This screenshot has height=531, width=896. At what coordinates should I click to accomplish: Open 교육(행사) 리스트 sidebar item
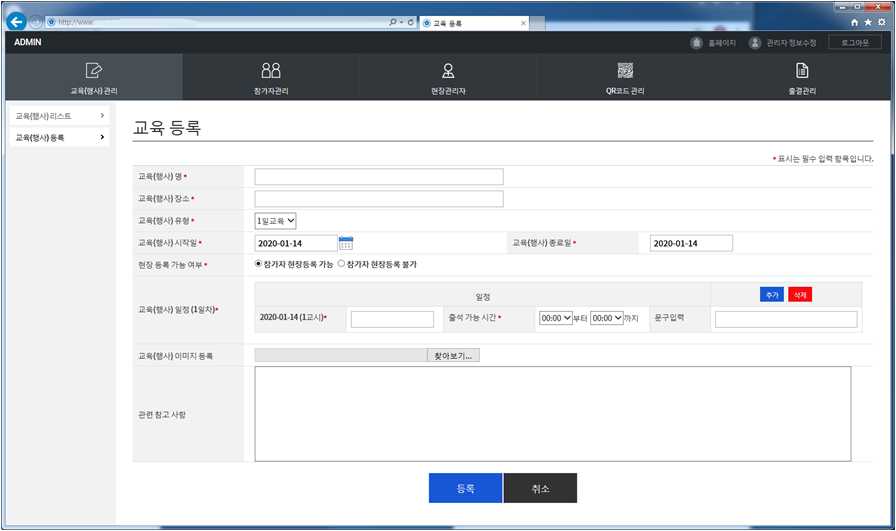tap(59, 116)
